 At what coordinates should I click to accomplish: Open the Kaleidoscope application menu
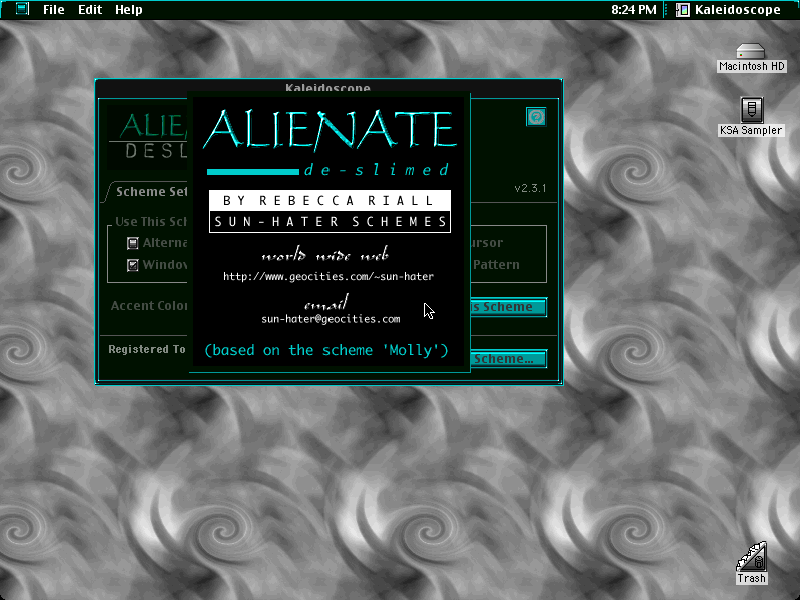729,10
